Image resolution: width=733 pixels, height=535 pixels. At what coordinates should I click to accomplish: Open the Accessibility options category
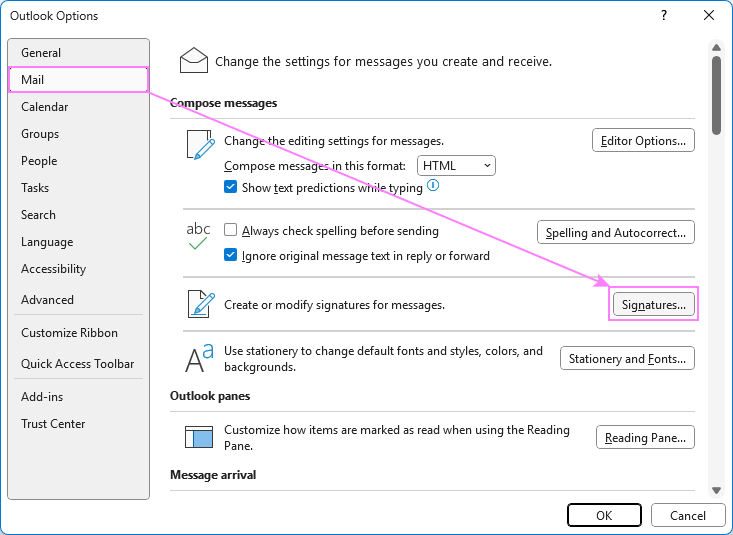click(x=79, y=269)
